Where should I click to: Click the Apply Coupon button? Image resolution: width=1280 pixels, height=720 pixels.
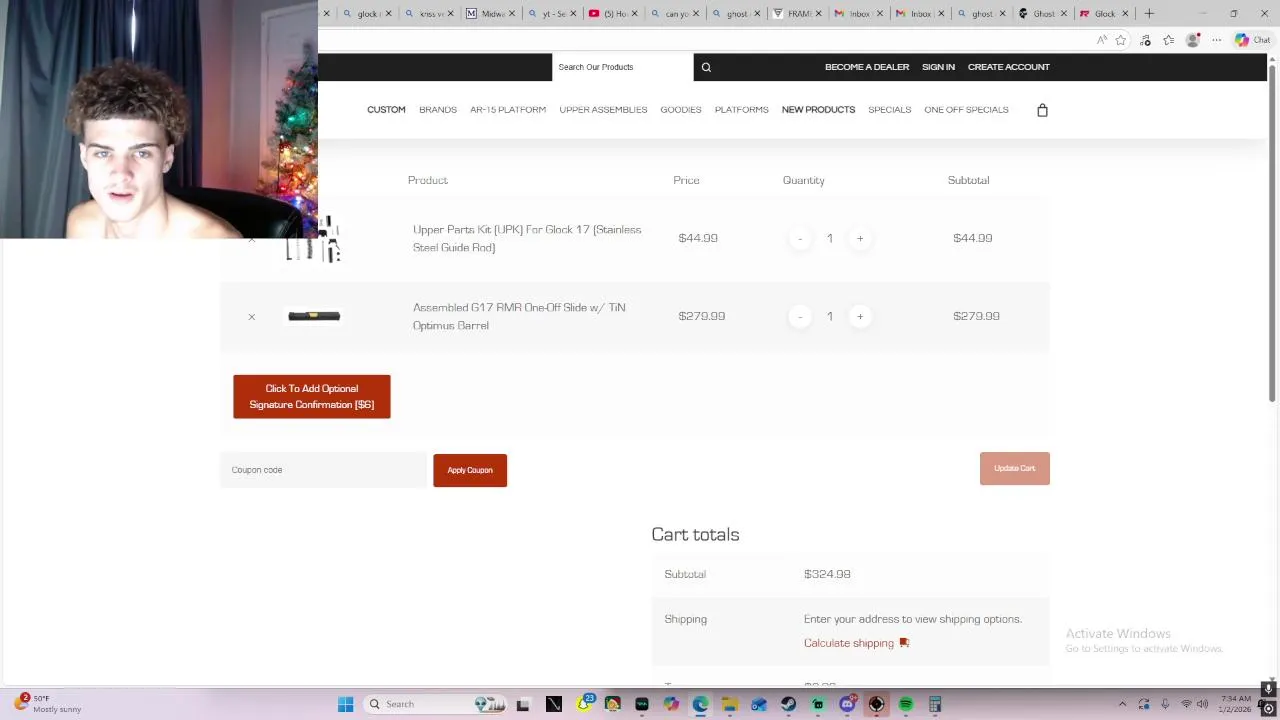(470, 470)
